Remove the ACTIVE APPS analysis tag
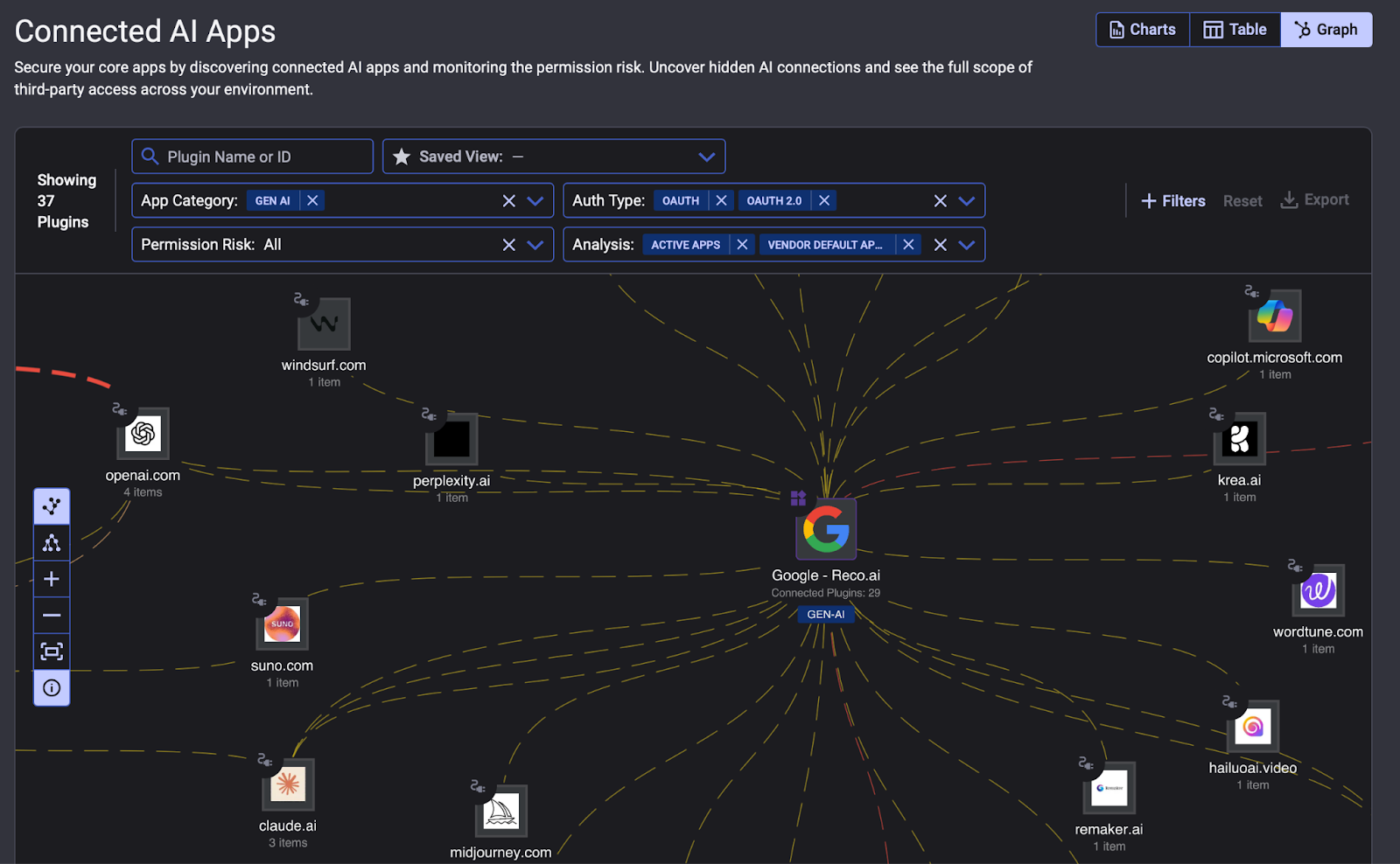 742,244
